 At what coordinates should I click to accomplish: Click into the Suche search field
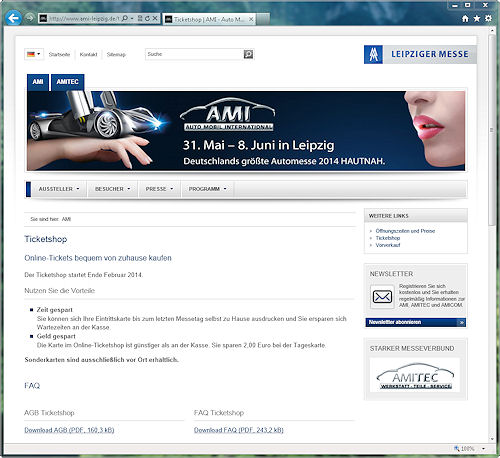coord(194,54)
